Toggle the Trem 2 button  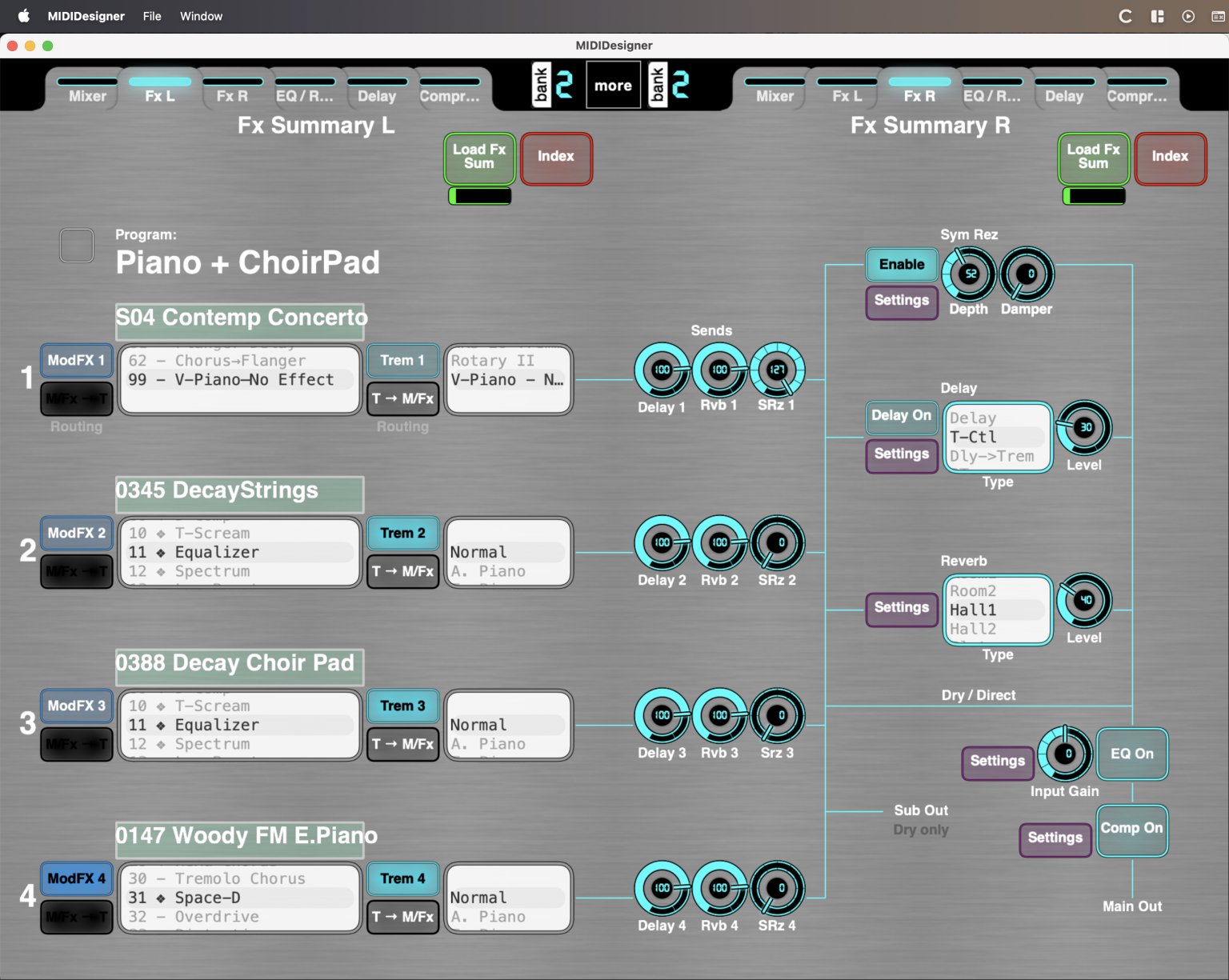coord(402,534)
